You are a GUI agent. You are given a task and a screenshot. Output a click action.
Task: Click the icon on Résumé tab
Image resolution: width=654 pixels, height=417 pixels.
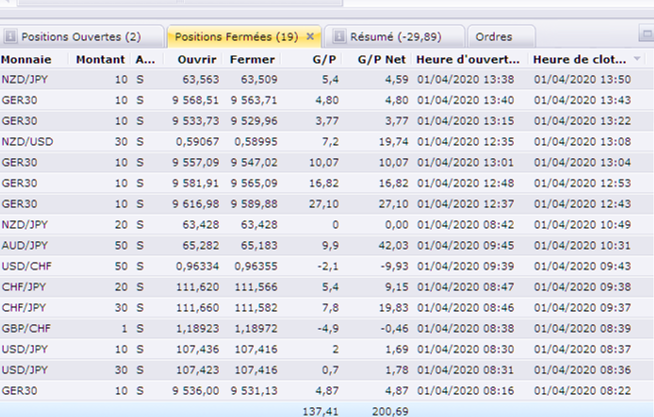(x=339, y=37)
